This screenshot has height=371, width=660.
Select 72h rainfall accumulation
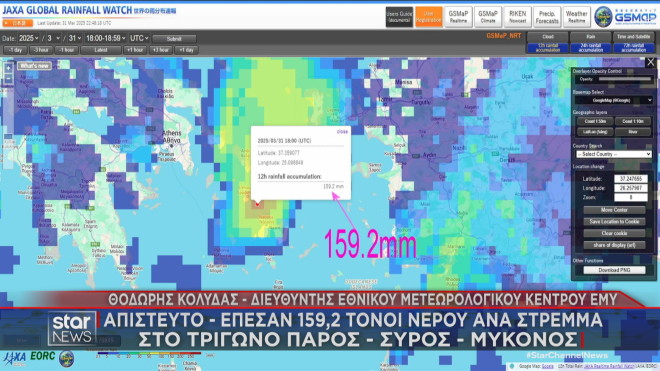(x=633, y=48)
